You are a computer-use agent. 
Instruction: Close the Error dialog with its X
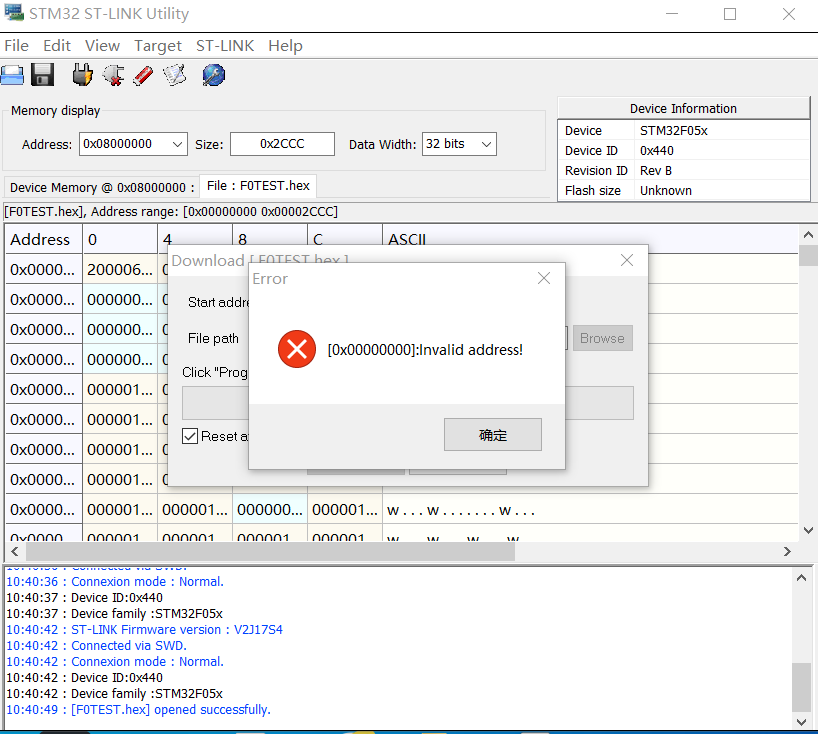pos(544,278)
